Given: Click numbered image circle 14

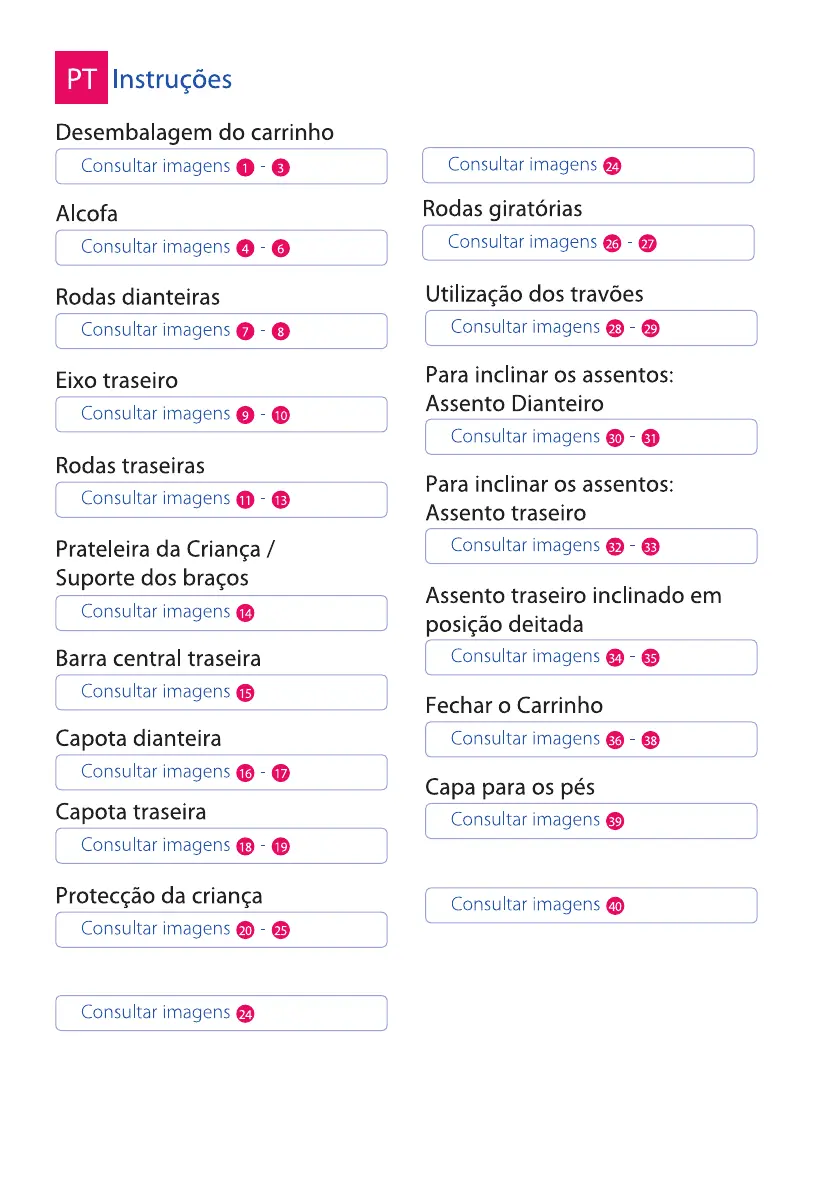Looking at the screenshot, I should (245, 613).
